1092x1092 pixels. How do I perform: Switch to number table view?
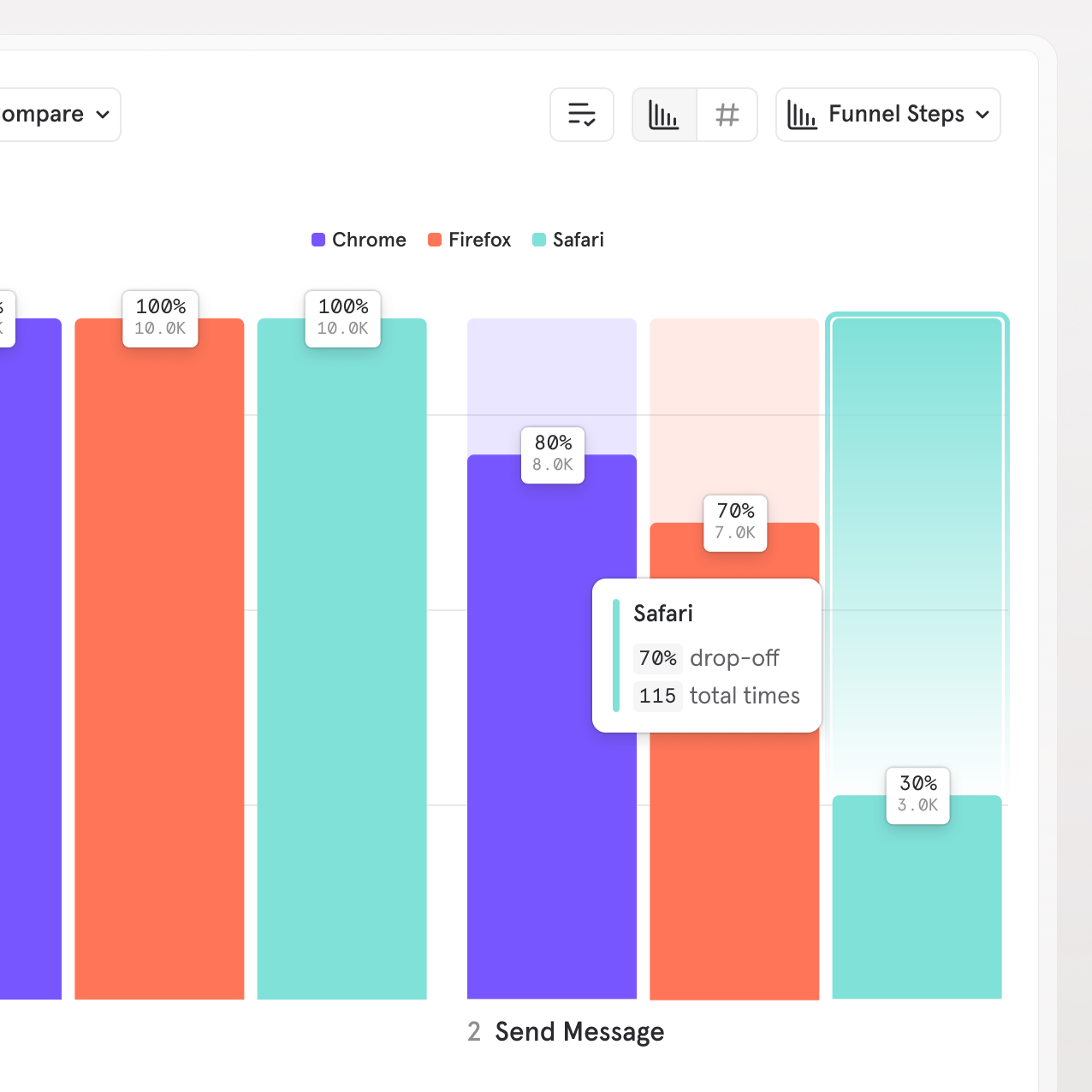727,115
